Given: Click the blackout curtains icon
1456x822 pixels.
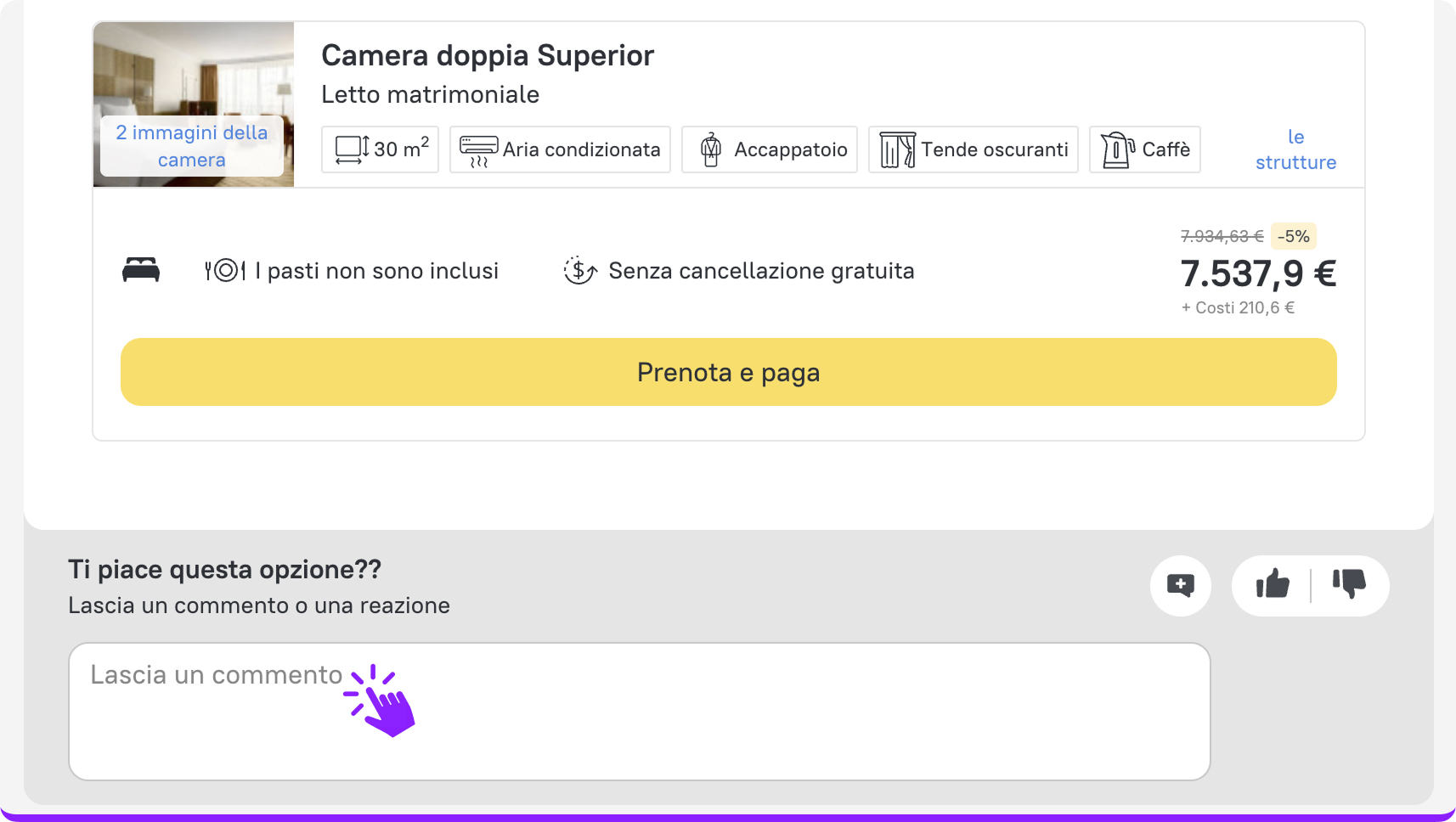Looking at the screenshot, I should pos(897,150).
